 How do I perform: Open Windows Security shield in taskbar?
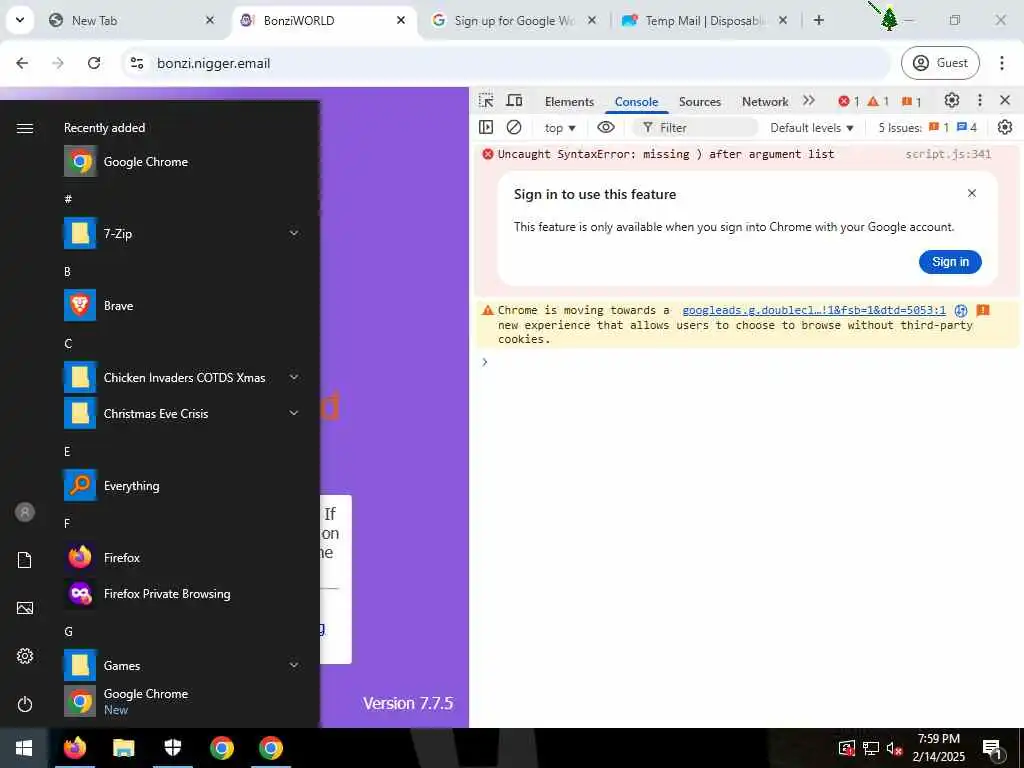[172, 748]
